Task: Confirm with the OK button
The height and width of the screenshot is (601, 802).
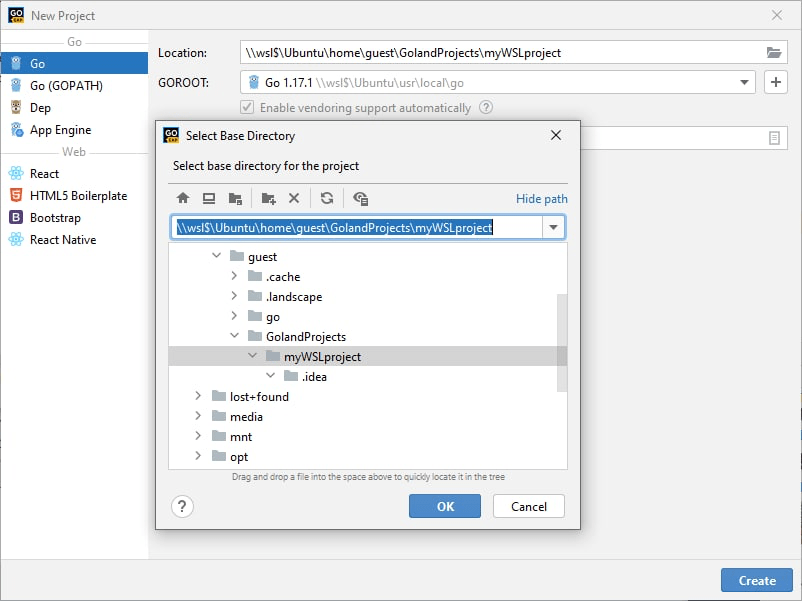Action: [444, 506]
